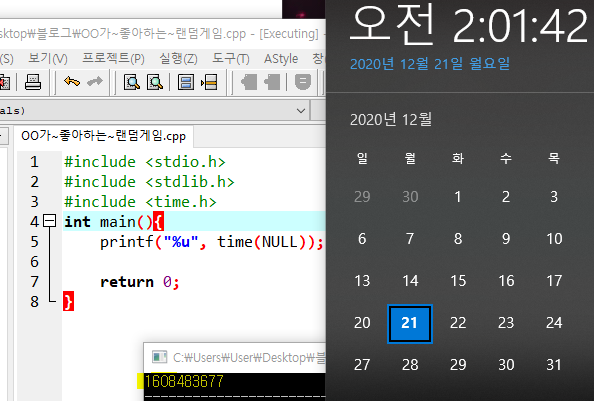Click the Toggle Bookmark toolbar icon
Viewport: 594px width, 401px height.
pos(249,82)
